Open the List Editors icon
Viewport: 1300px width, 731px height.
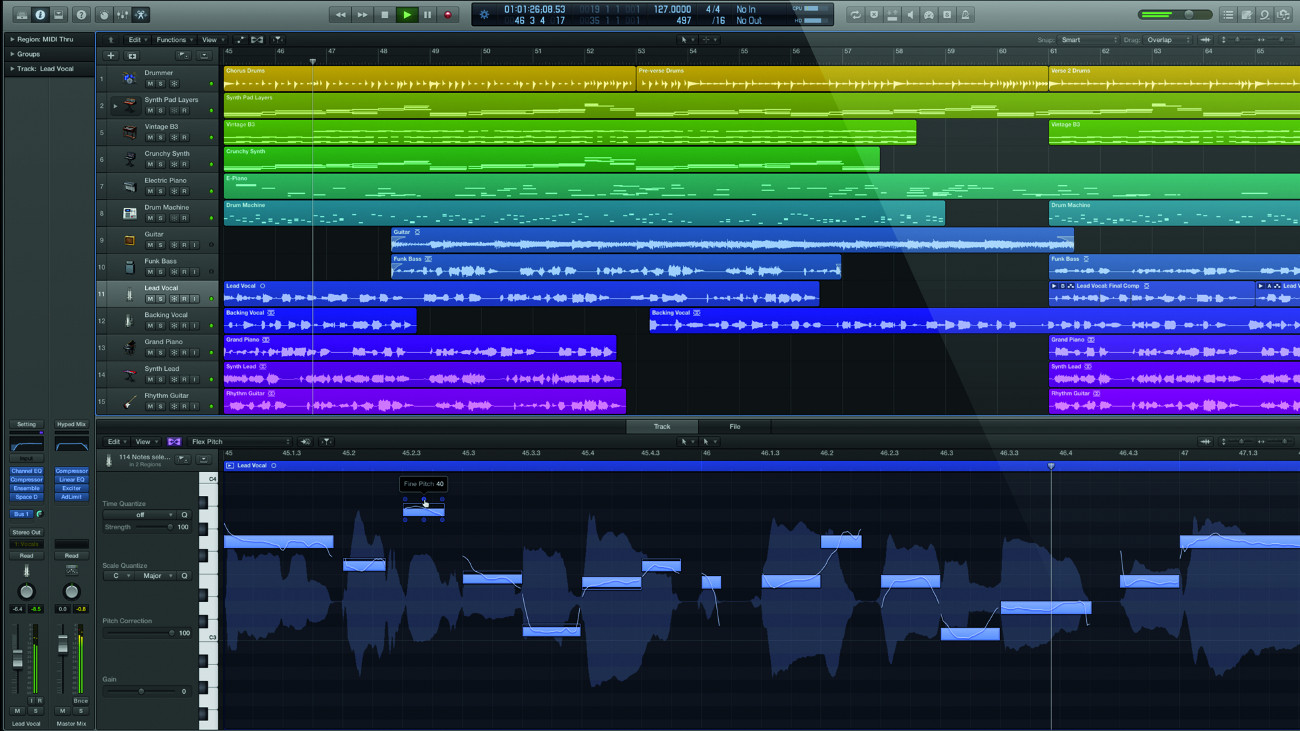click(1228, 14)
